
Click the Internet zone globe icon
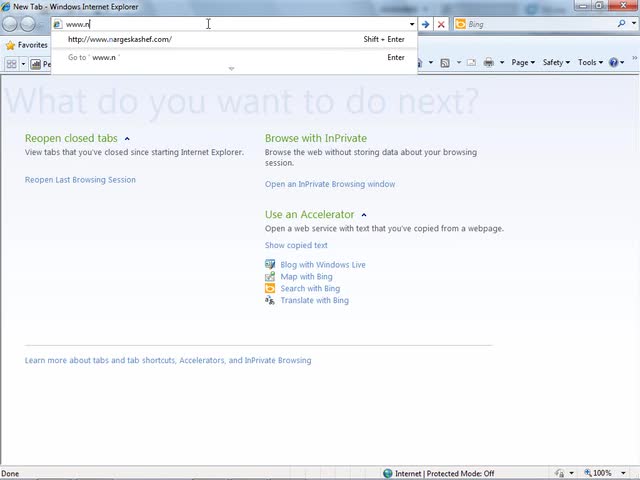pyautogui.click(x=388, y=473)
